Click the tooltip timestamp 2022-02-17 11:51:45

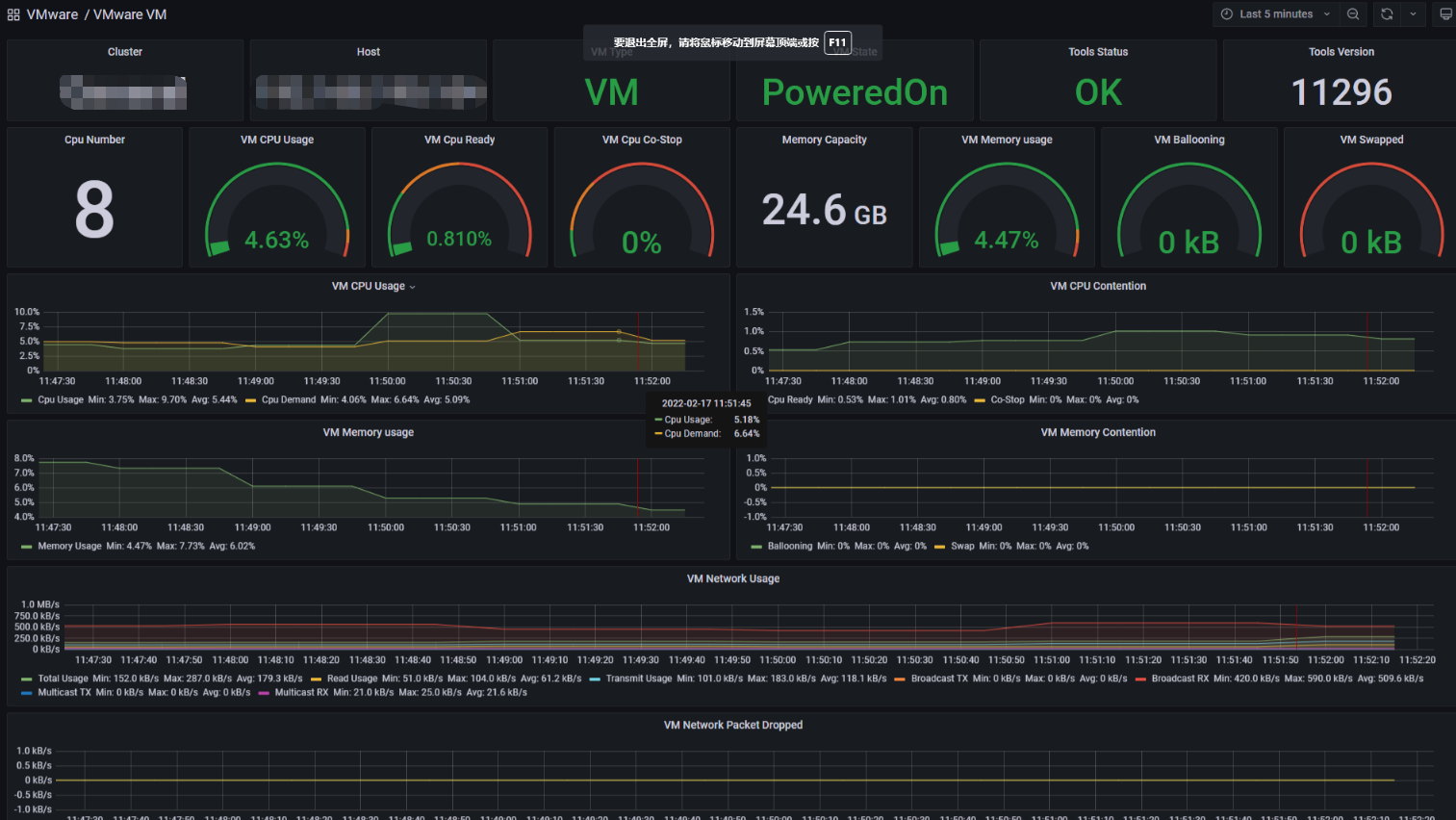[706, 403]
